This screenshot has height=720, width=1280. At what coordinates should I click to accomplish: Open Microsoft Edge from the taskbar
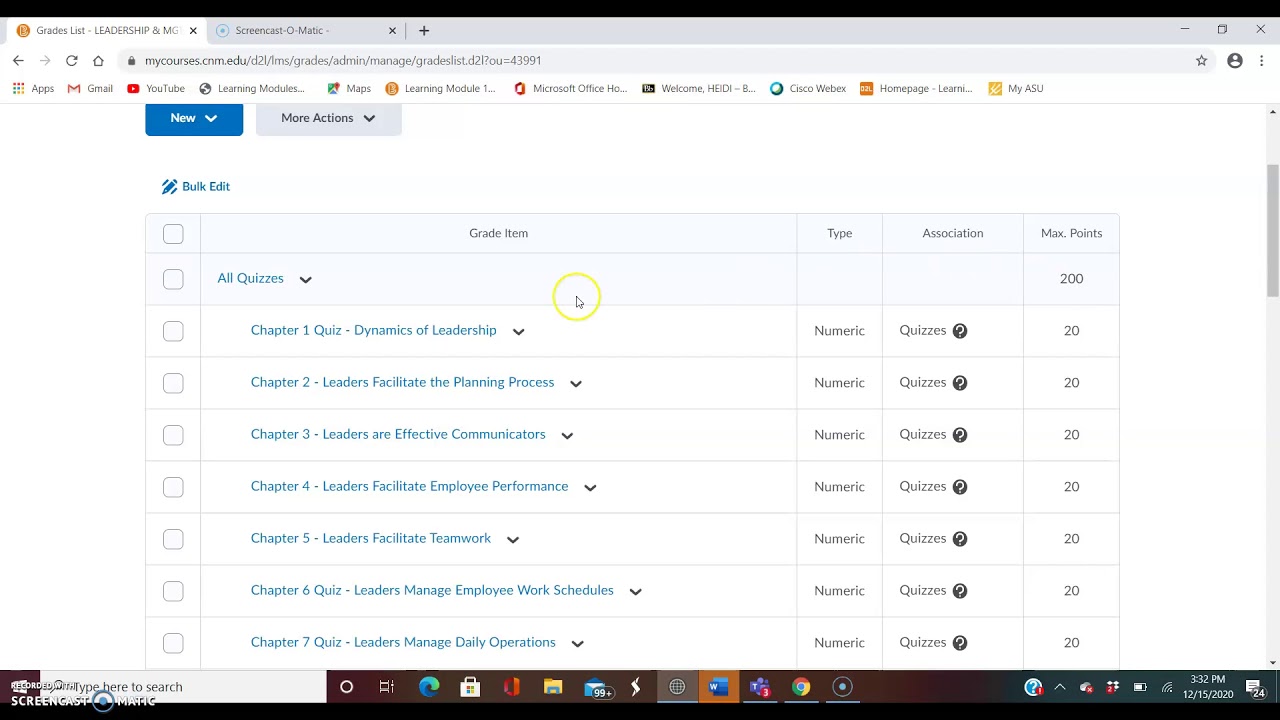coord(429,687)
